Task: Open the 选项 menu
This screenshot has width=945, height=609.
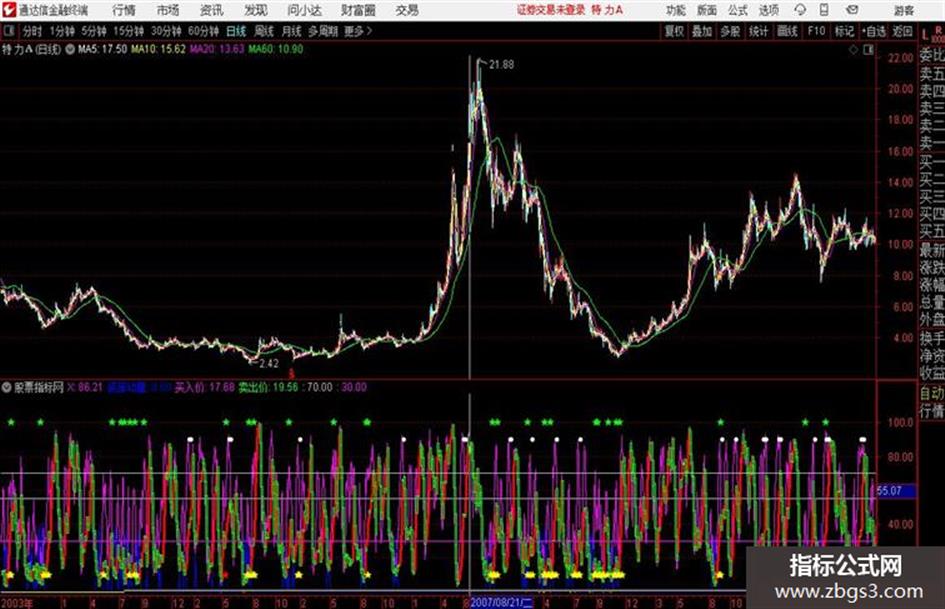Action: click(x=768, y=10)
